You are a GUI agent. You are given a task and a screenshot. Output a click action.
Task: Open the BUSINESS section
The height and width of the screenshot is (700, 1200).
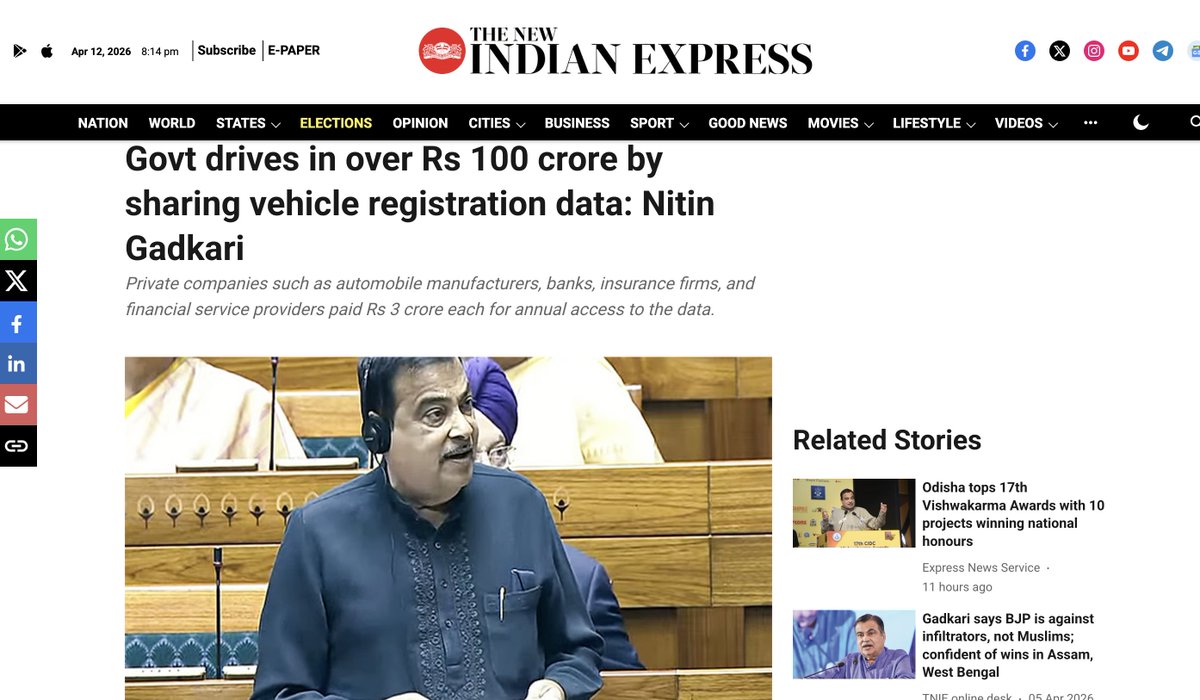coord(577,123)
